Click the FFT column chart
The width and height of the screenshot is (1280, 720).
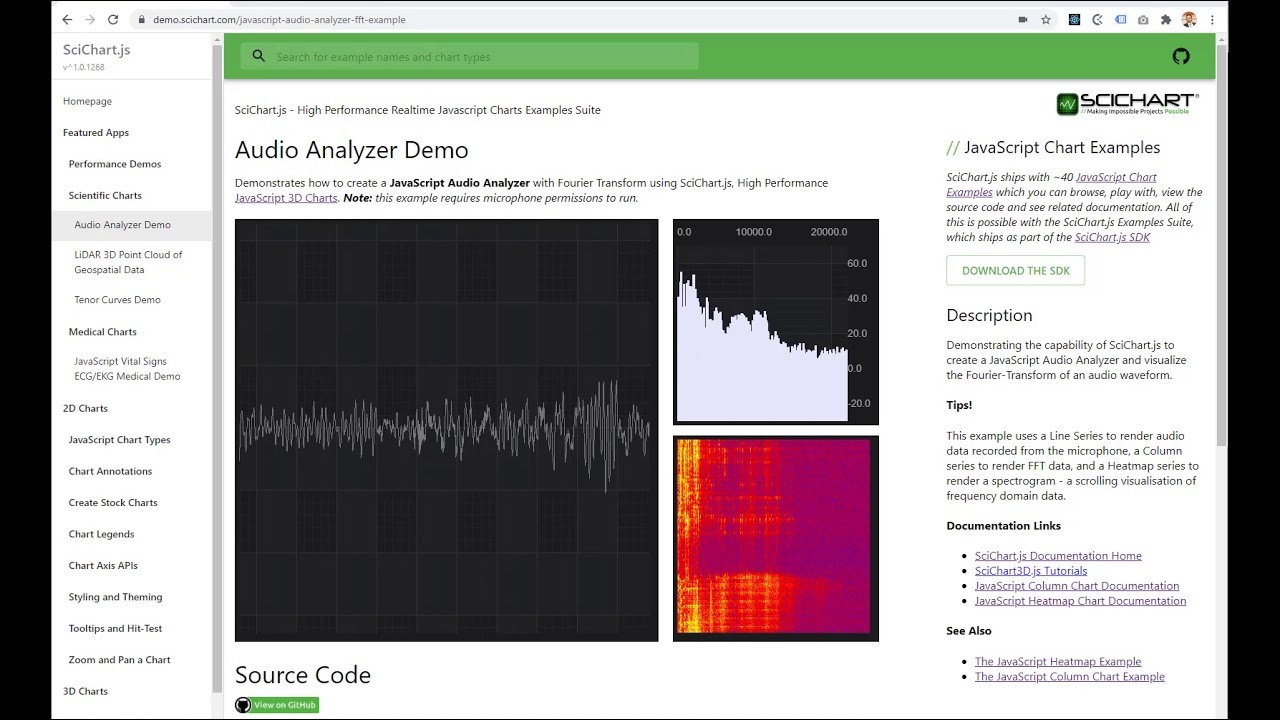[x=776, y=322]
